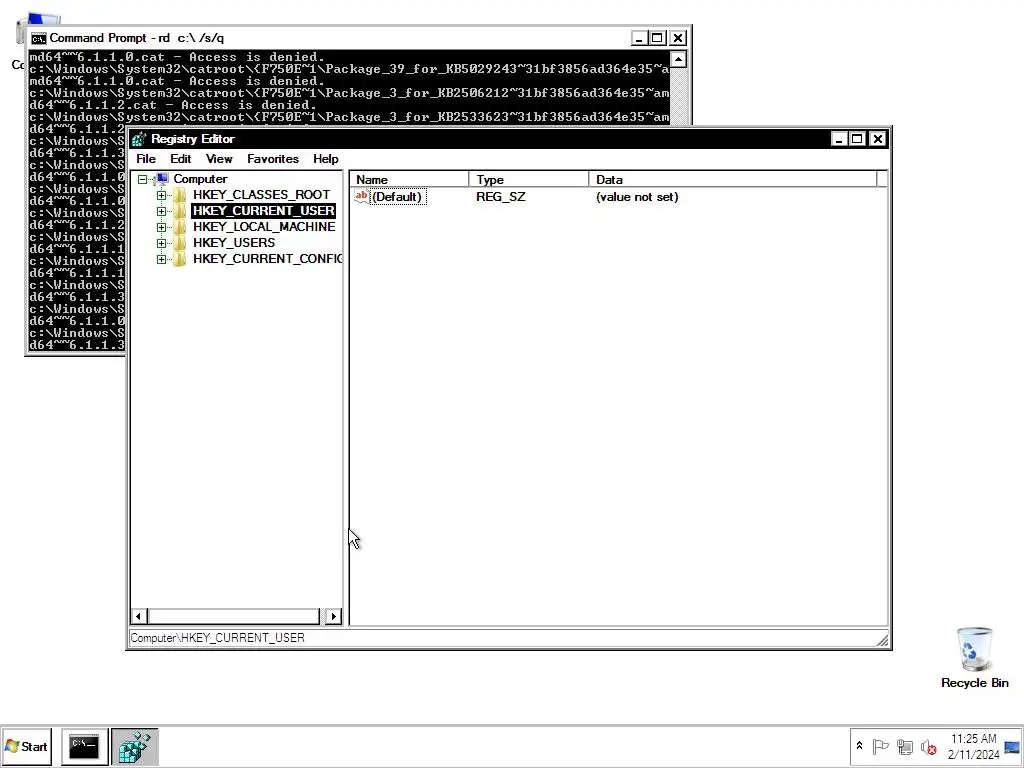The width and height of the screenshot is (1024, 768).
Task: Select the Computer root node
Action: [200, 179]
